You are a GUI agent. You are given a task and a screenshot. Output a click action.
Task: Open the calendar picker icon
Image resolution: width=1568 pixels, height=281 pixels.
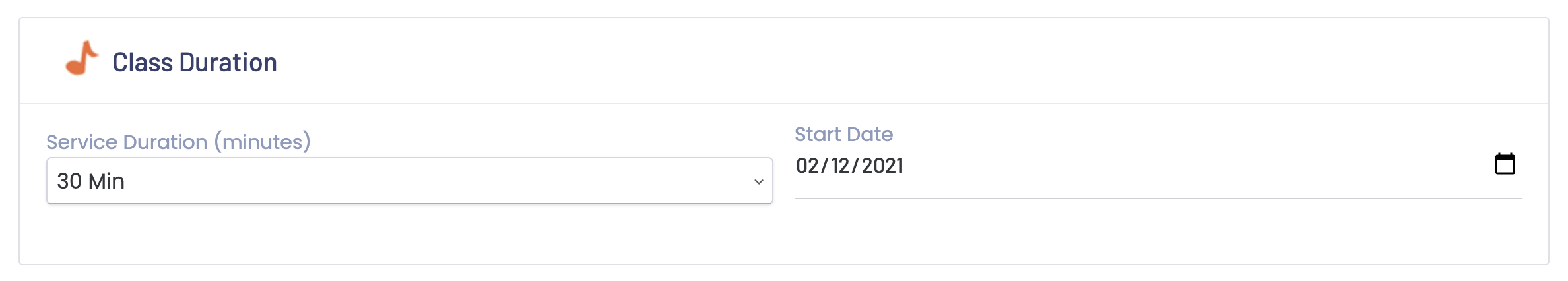tap(1505, 164)
